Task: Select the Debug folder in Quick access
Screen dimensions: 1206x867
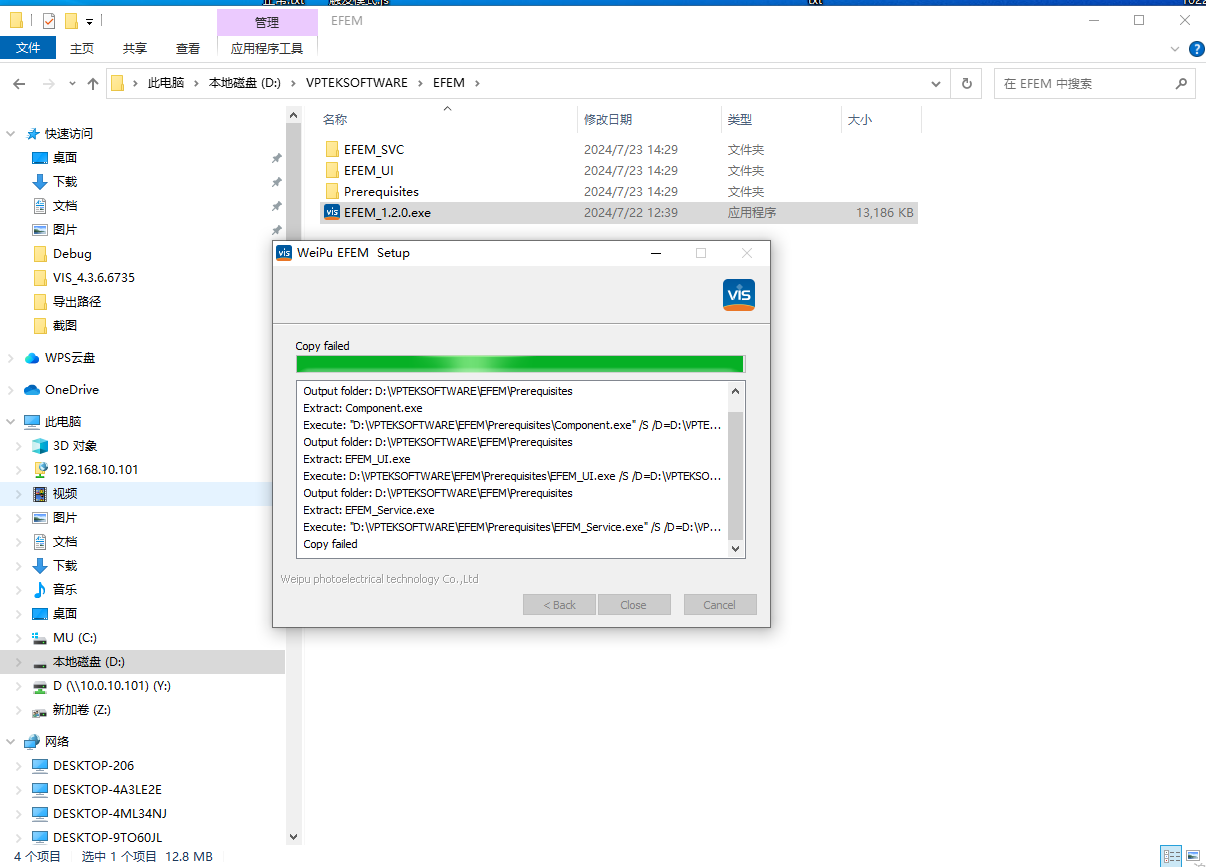Action: coord(72,254)
